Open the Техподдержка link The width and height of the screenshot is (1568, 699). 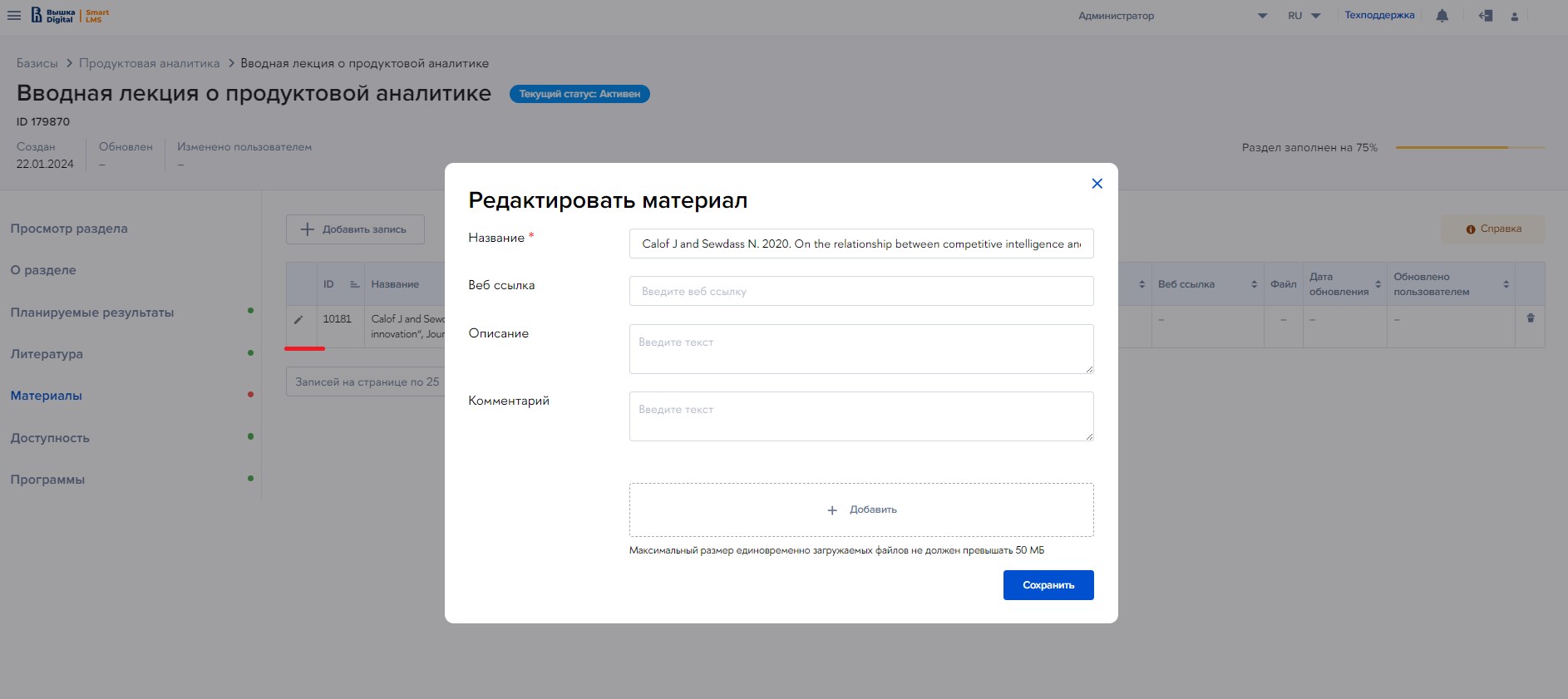1379,15
